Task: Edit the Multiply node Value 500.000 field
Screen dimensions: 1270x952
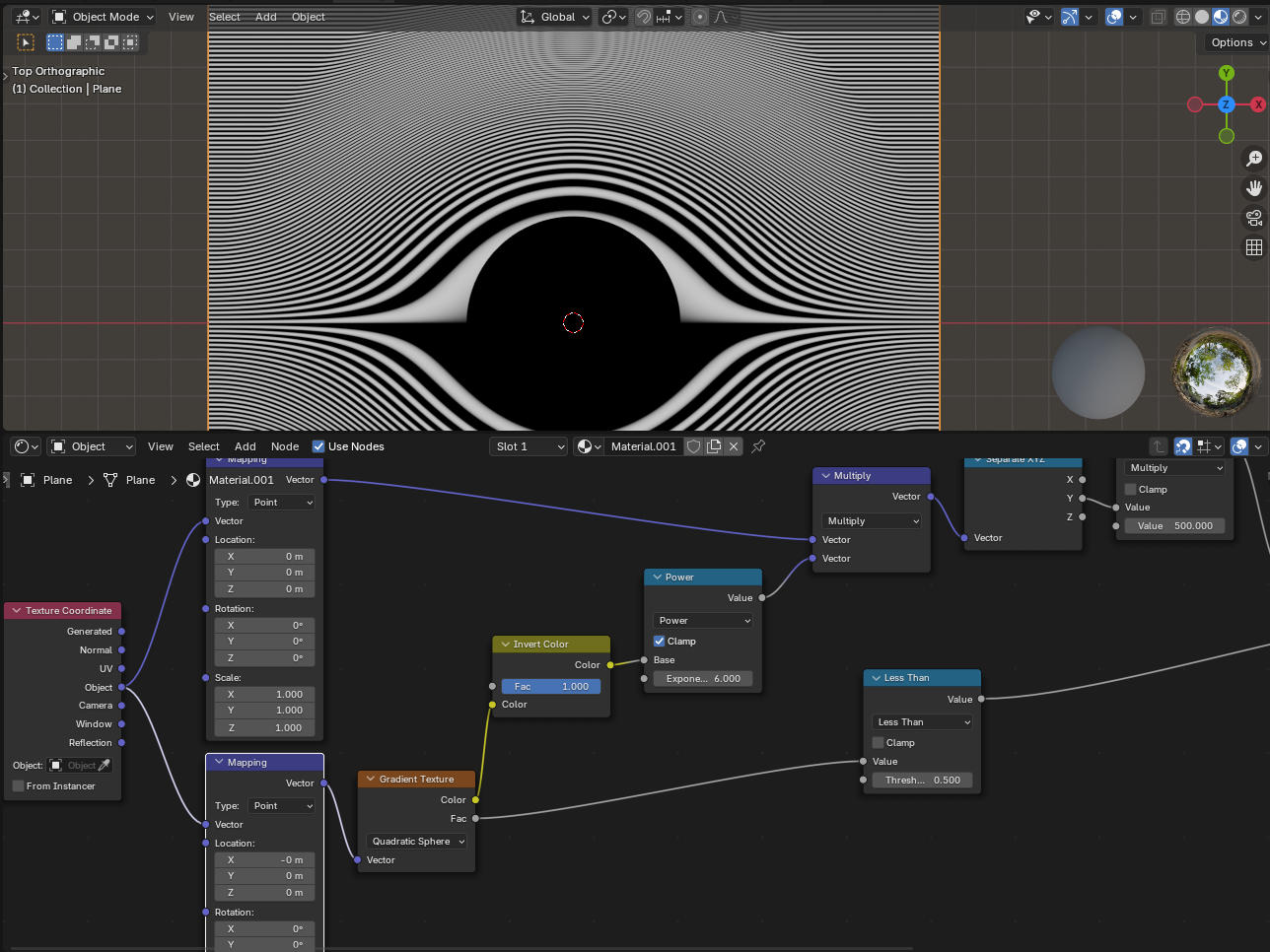Action: 1174,526
